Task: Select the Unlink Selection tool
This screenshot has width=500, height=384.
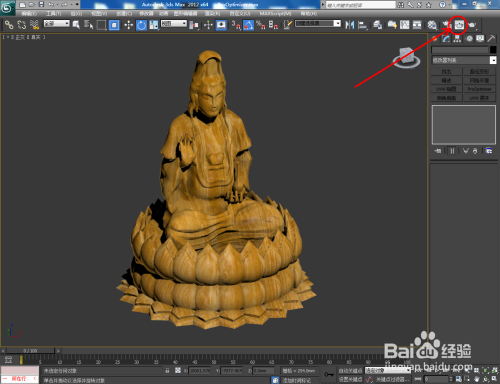Action: pyautogui.click(x=22, y=25)
